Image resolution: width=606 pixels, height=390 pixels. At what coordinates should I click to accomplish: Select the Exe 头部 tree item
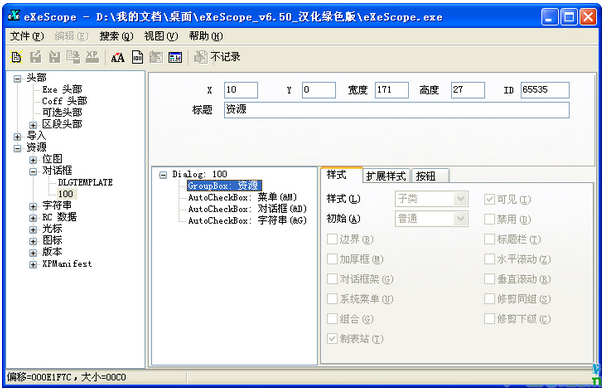62,90
